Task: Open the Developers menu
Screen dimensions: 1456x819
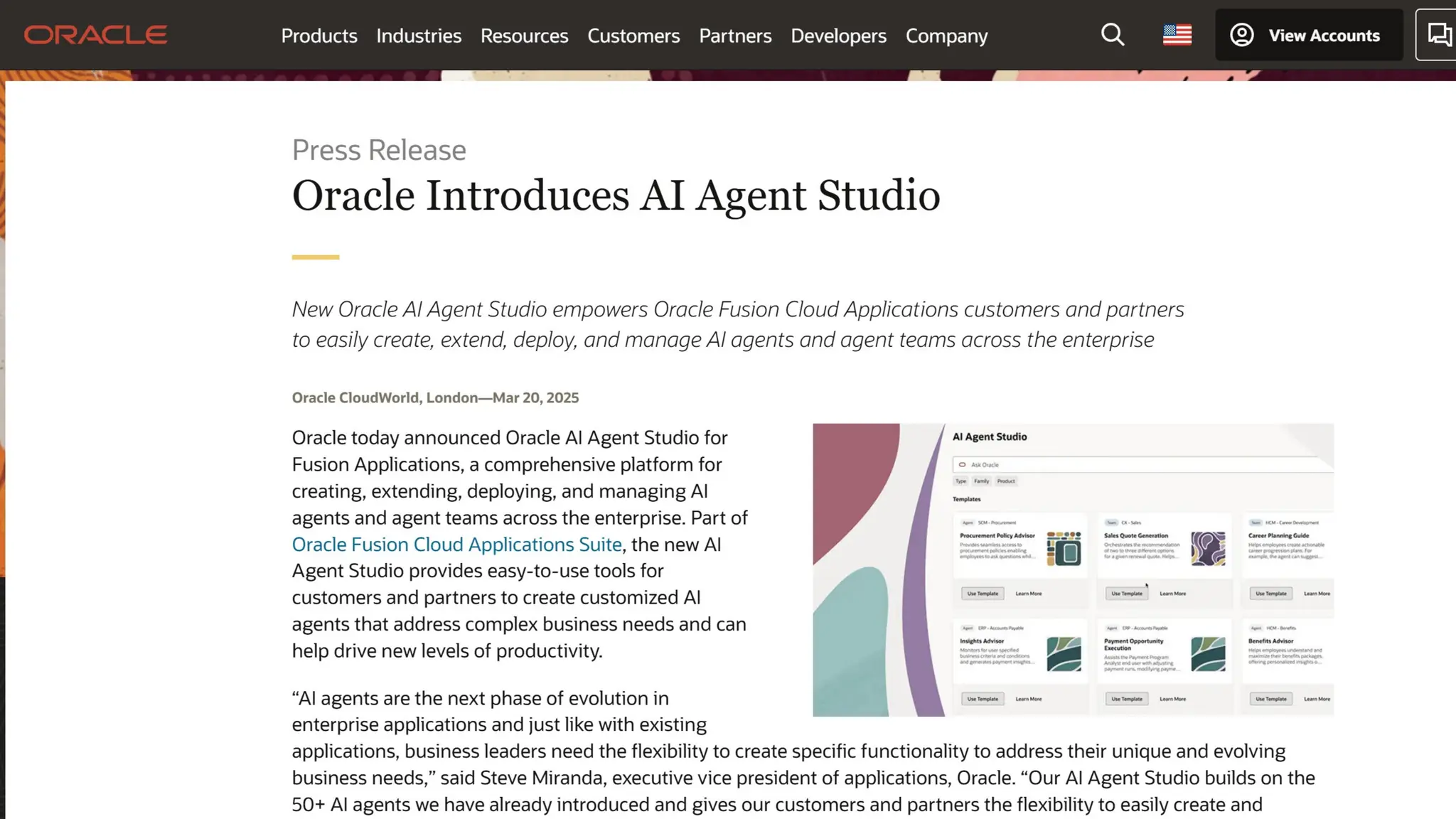Action: pos(838,36)
